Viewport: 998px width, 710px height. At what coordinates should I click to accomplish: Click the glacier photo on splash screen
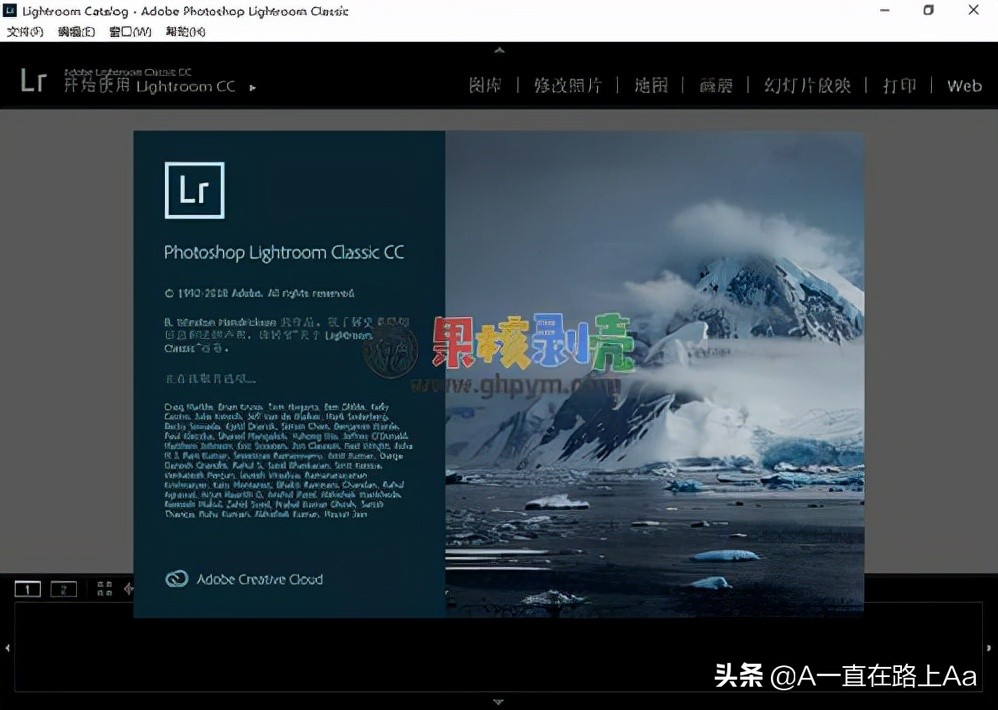(654, 374)
